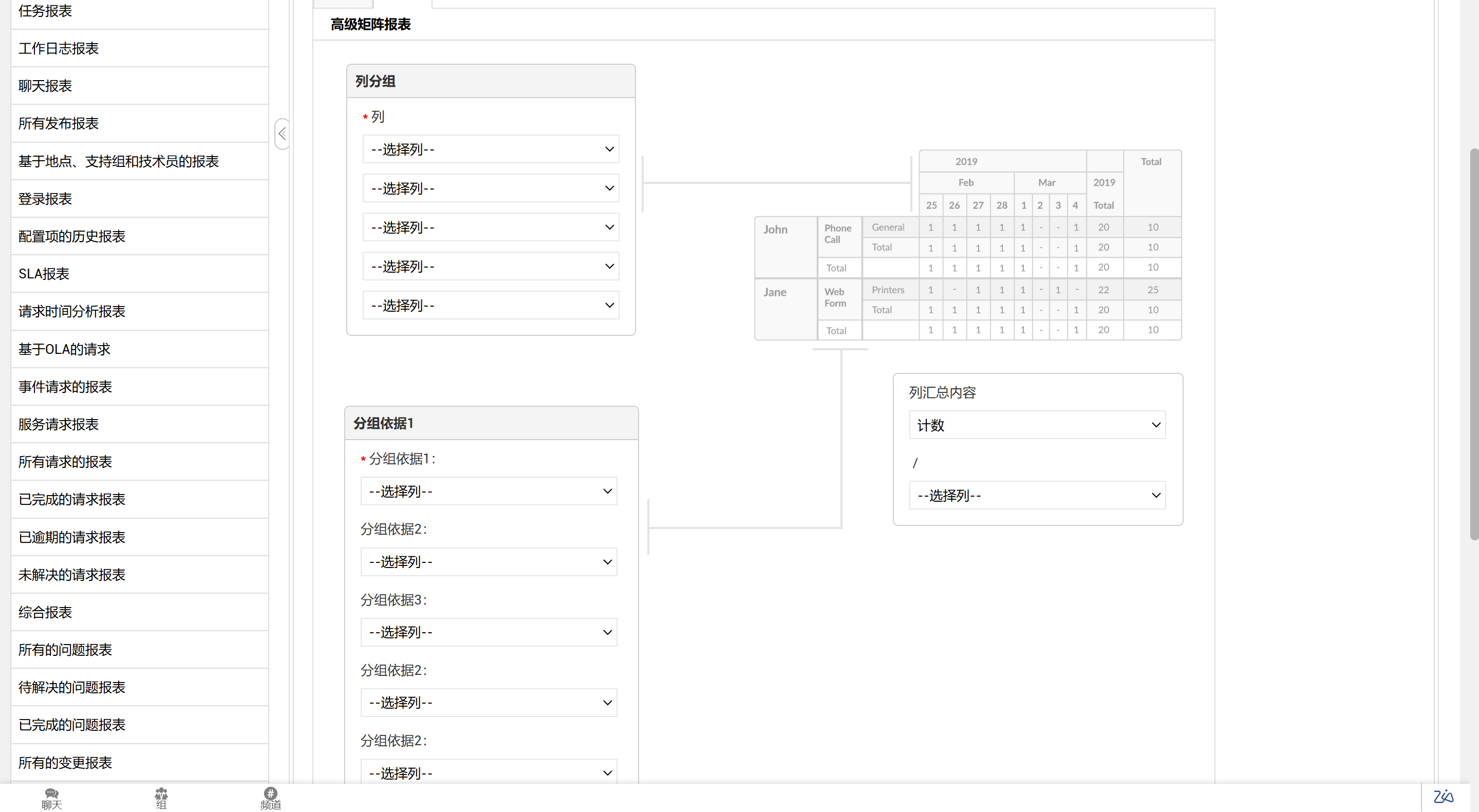
Task: Open 已逾期的请求报表 report category
Action: (72, 537)
